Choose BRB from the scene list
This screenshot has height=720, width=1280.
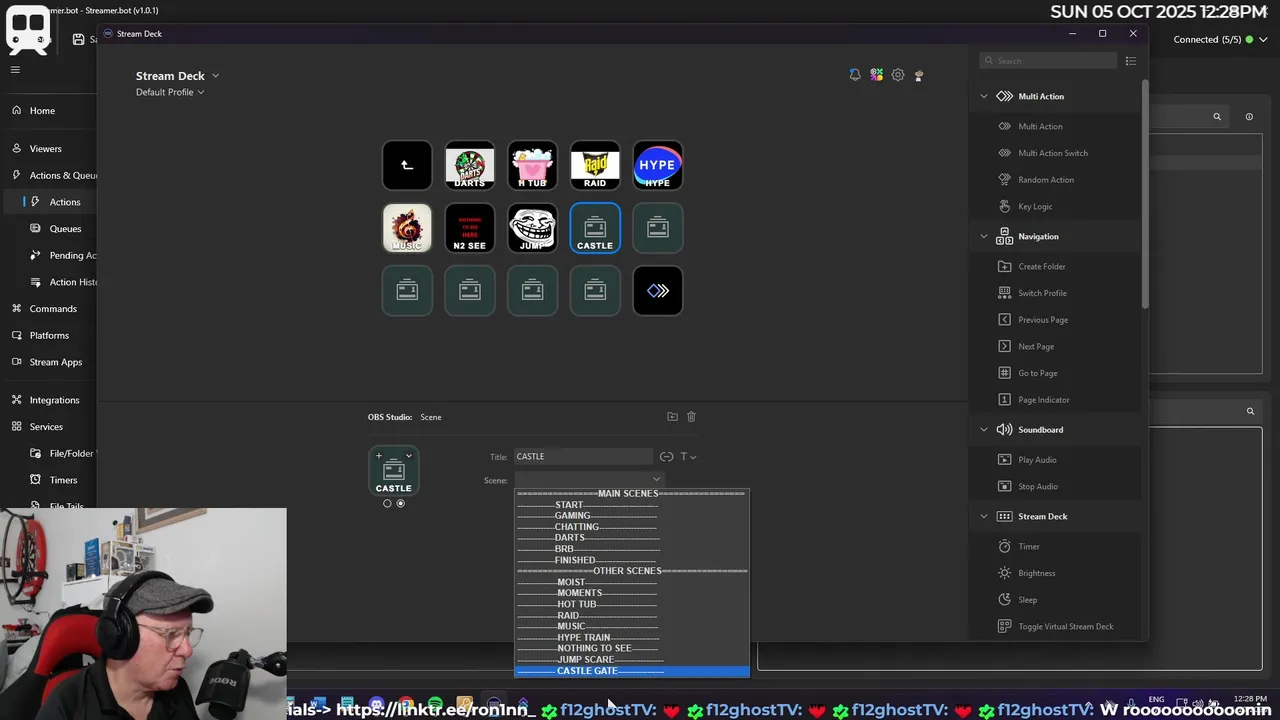[632, 549]
